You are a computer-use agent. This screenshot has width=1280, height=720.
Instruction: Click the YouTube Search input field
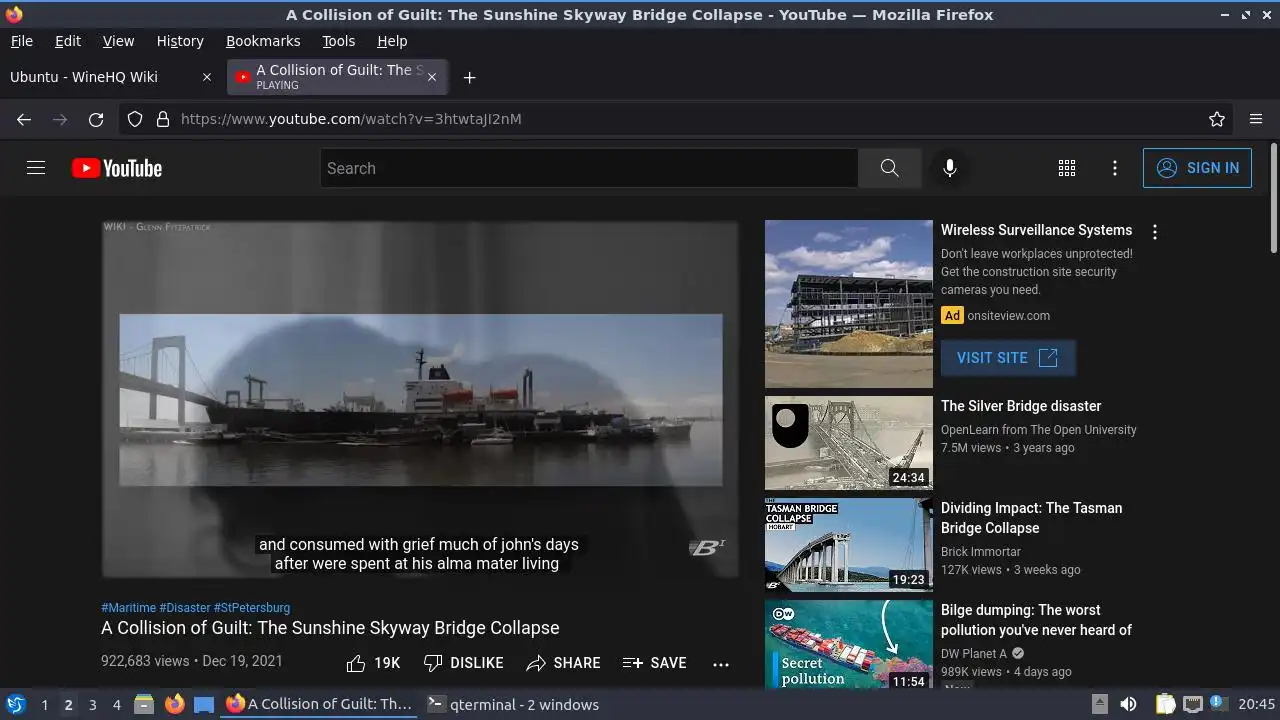[x=589, y=168]
